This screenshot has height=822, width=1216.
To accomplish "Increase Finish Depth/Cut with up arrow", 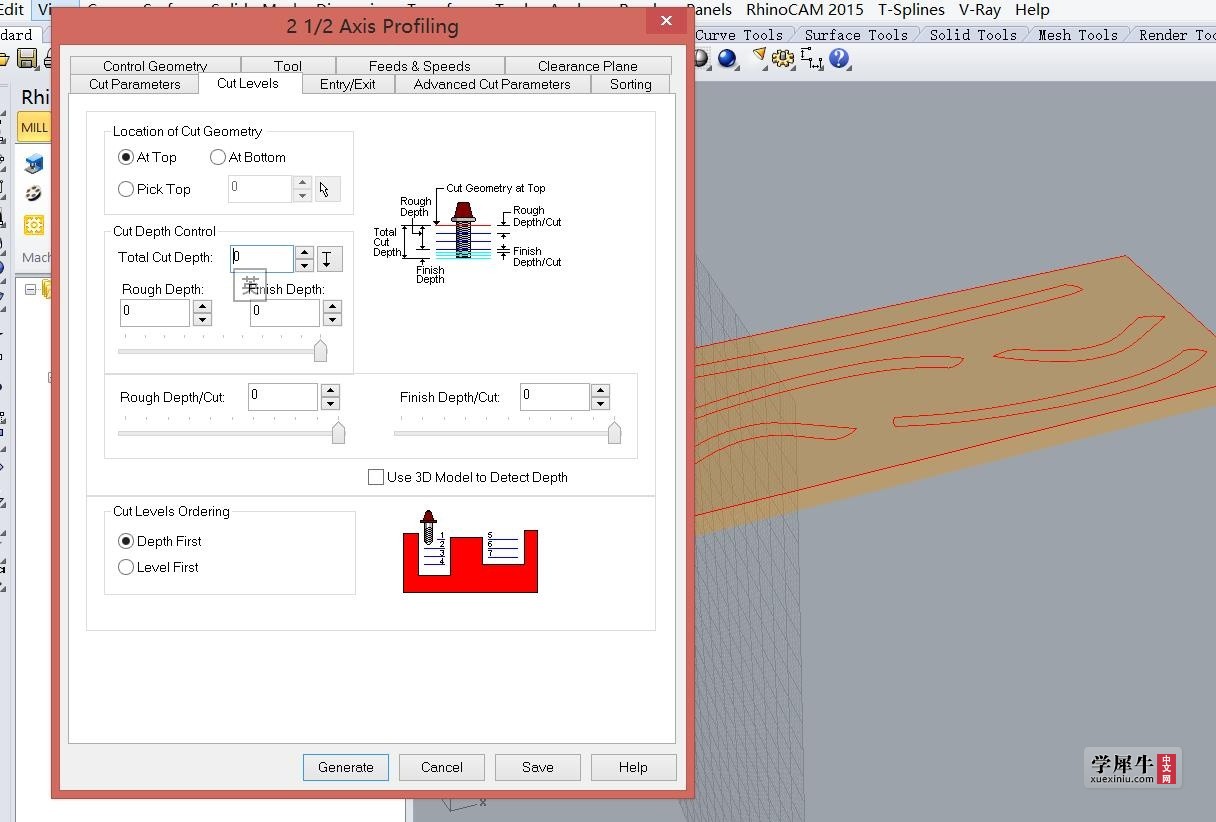I will pos(600,391).
